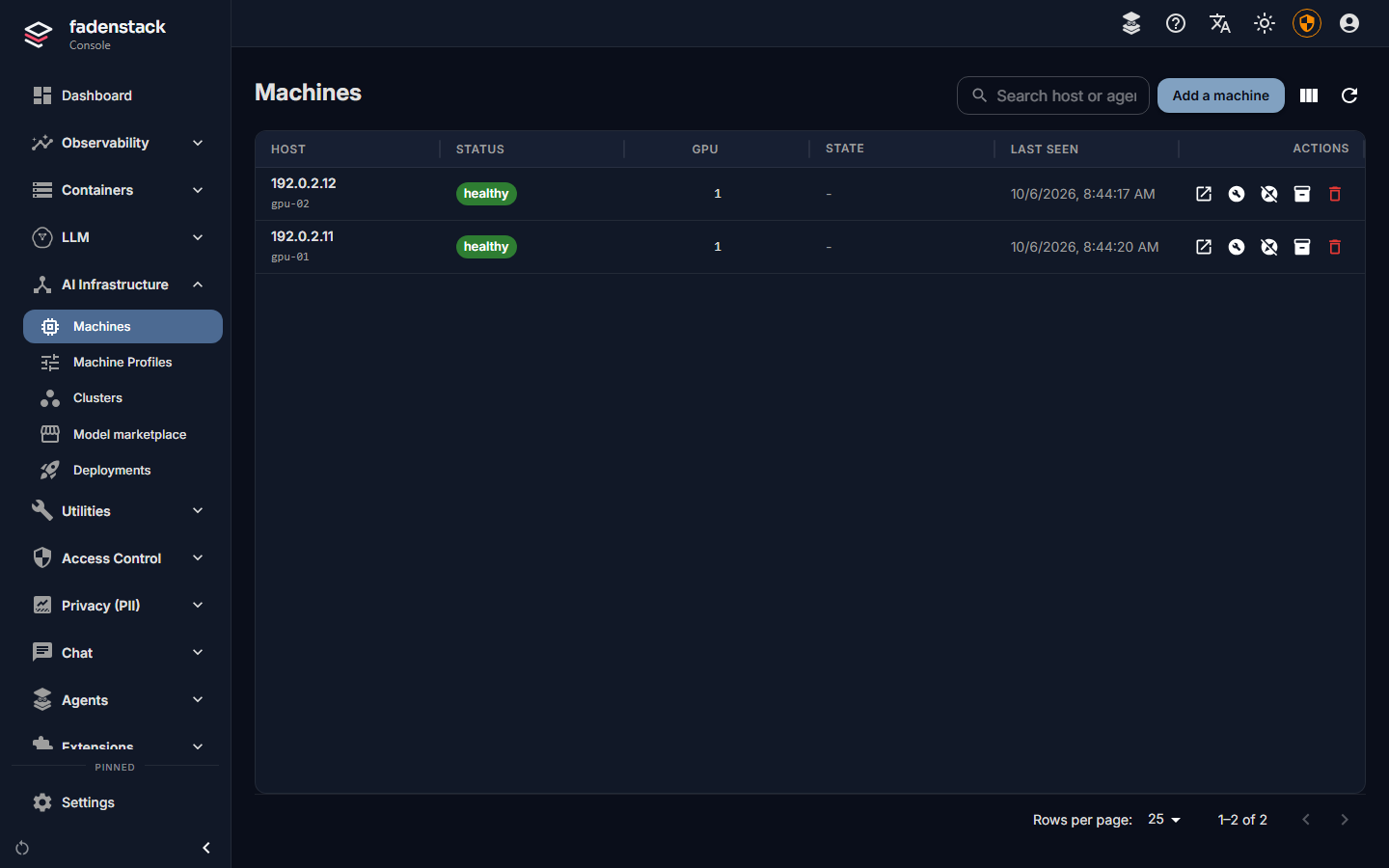The width and height of the screenshot is (1389, 868).
Task: Open the Model marketplace page
Action: pos(123,434)
